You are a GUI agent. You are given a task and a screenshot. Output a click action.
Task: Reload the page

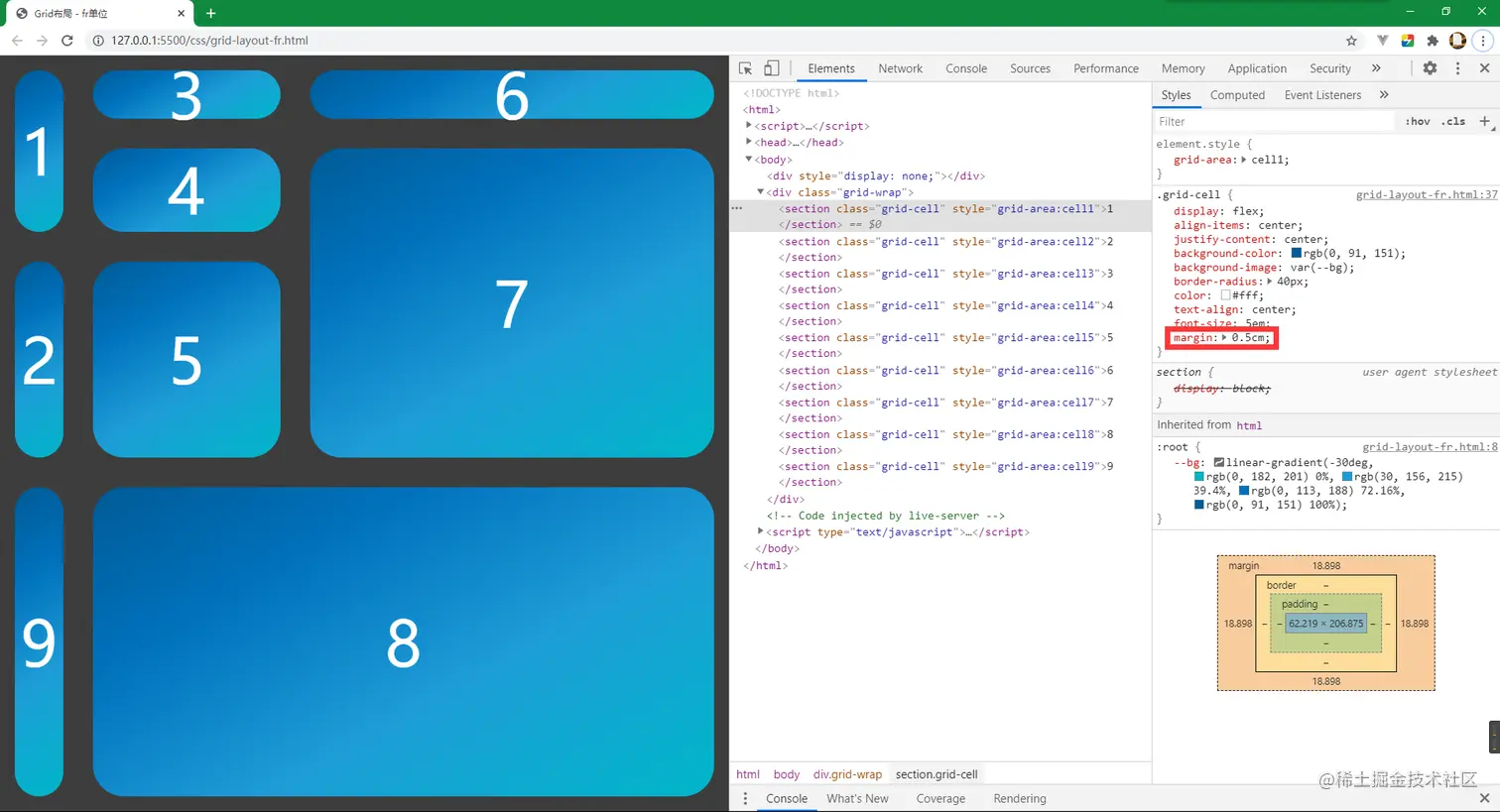67,41
